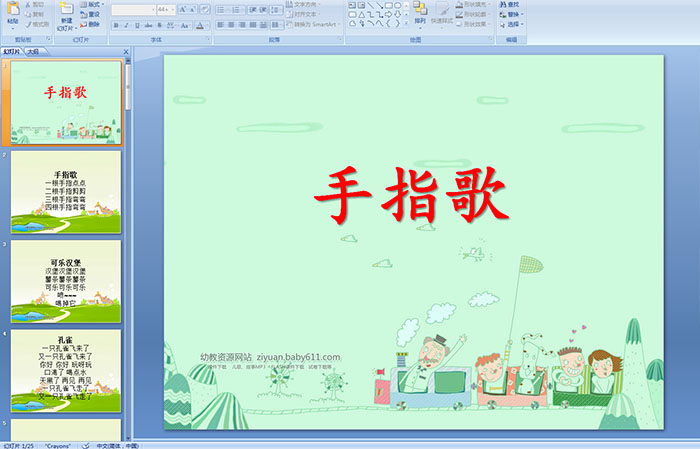Screen dimensions: 700x449
Task: Select the Line shape
Action: (x=370, y=5)
